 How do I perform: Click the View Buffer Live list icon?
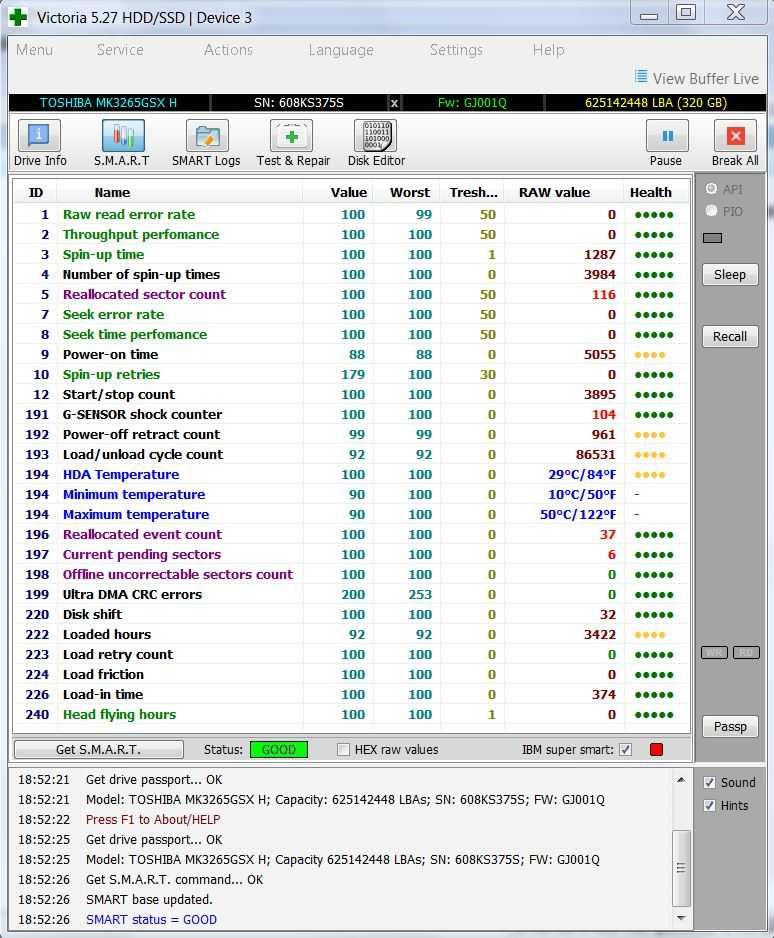(x=641, y=77)
